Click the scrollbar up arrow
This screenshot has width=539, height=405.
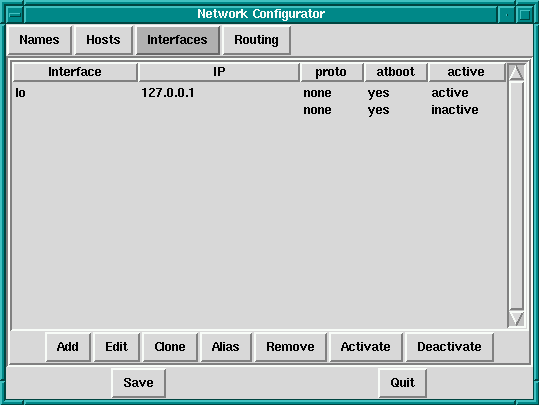(x=516, y=73)
